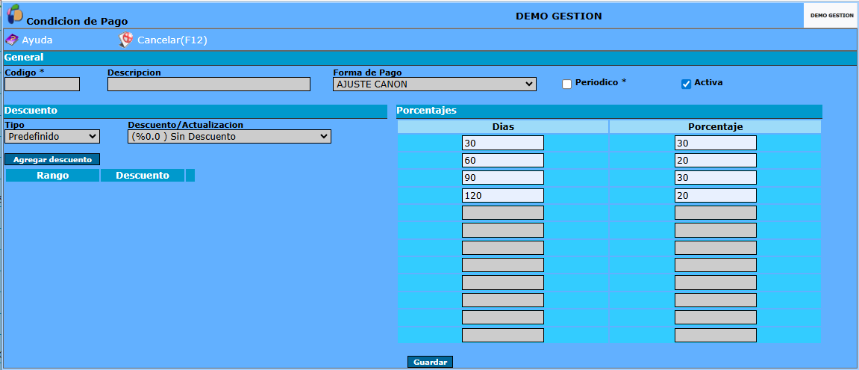Viewport: 859px width, 370px height.
Task: Expand the Descuento/Actualizacion dropdown
Action: 229,136
